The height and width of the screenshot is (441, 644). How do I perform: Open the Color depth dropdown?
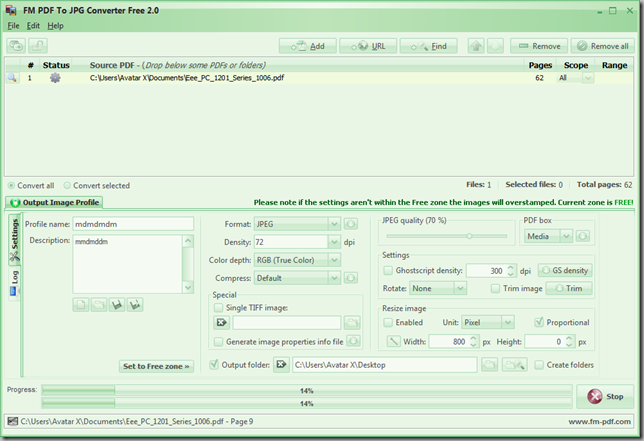point(334,260)
